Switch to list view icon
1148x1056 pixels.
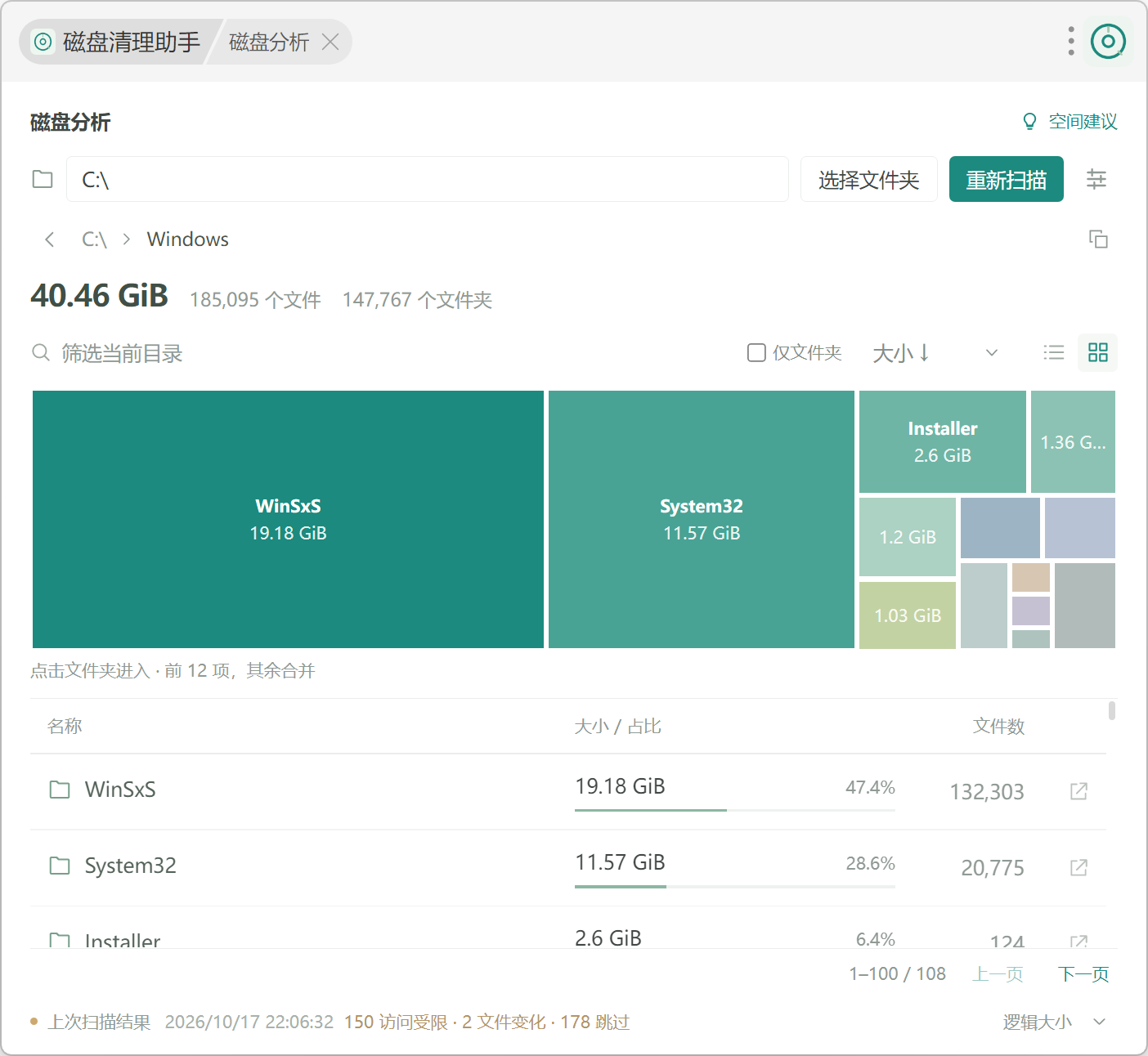click(x=1054, y=353)
